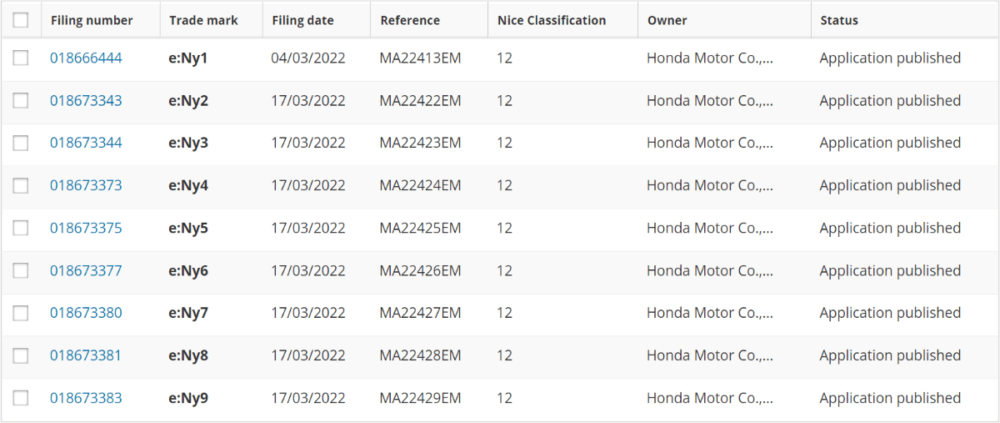Open filing number 018666444
This screenshot has width=1000, height=423.
(x=86, y=58)
